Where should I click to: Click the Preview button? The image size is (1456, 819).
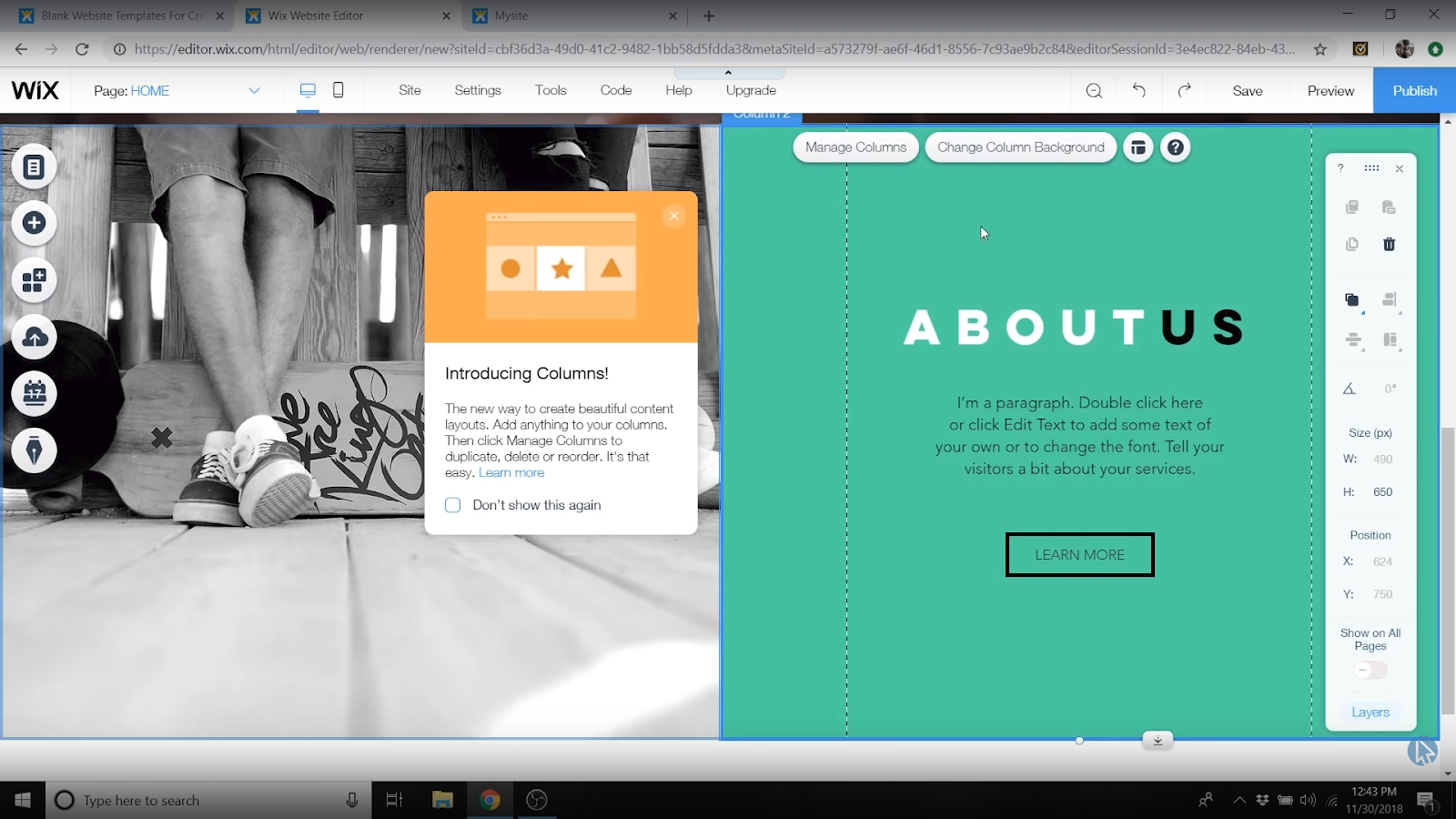tap(1330, 91)
